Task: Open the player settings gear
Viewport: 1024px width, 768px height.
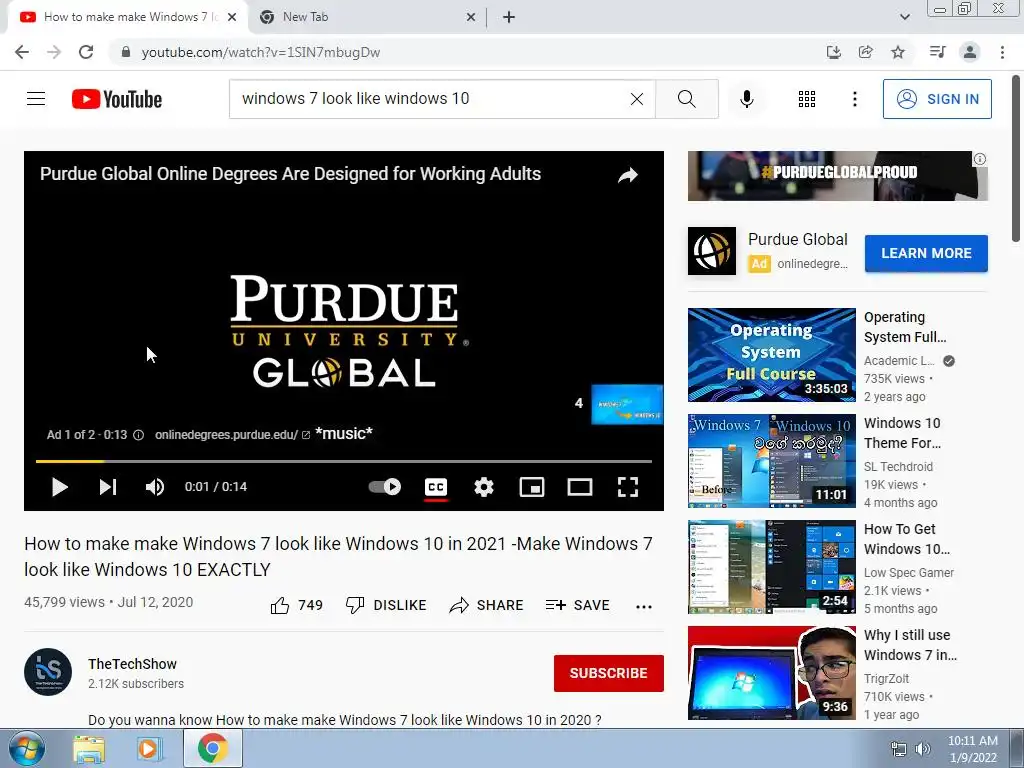Action: pos(484,487)
